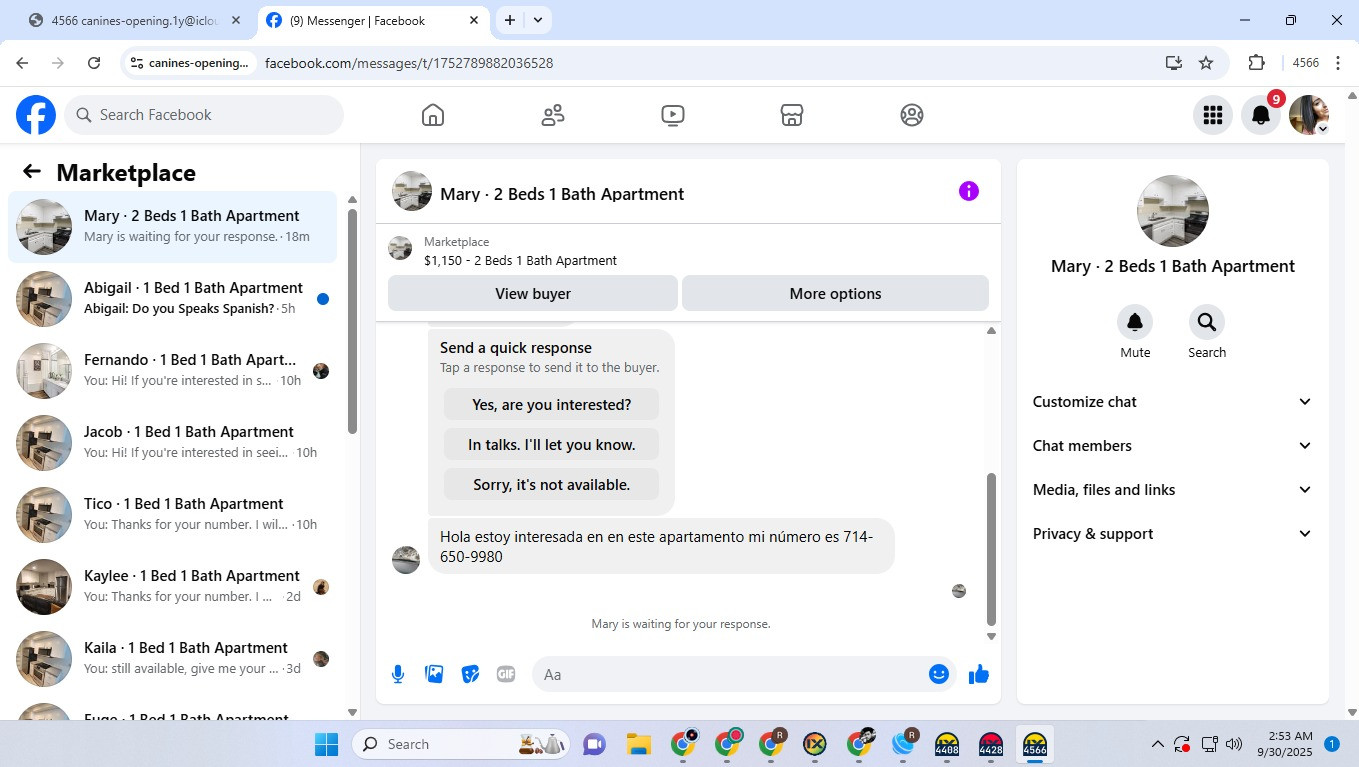Open the emoji picker in message box

coord(939,674)
